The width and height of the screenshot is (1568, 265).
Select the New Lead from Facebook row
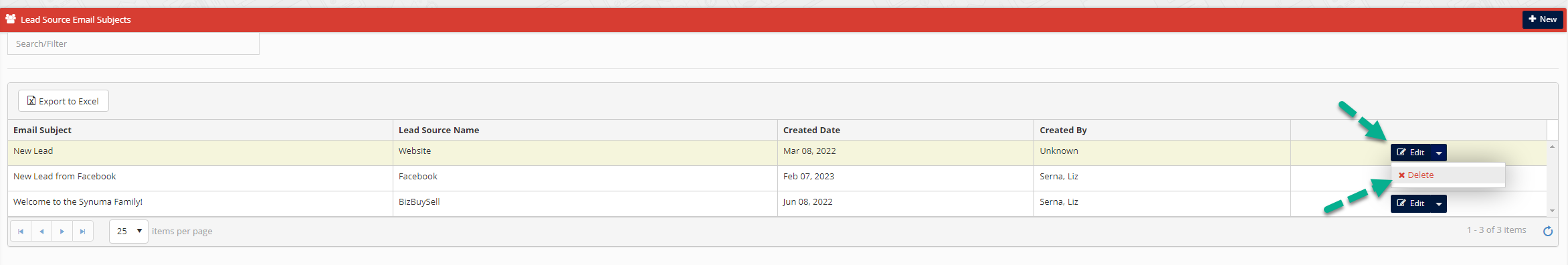pos(777,178)
